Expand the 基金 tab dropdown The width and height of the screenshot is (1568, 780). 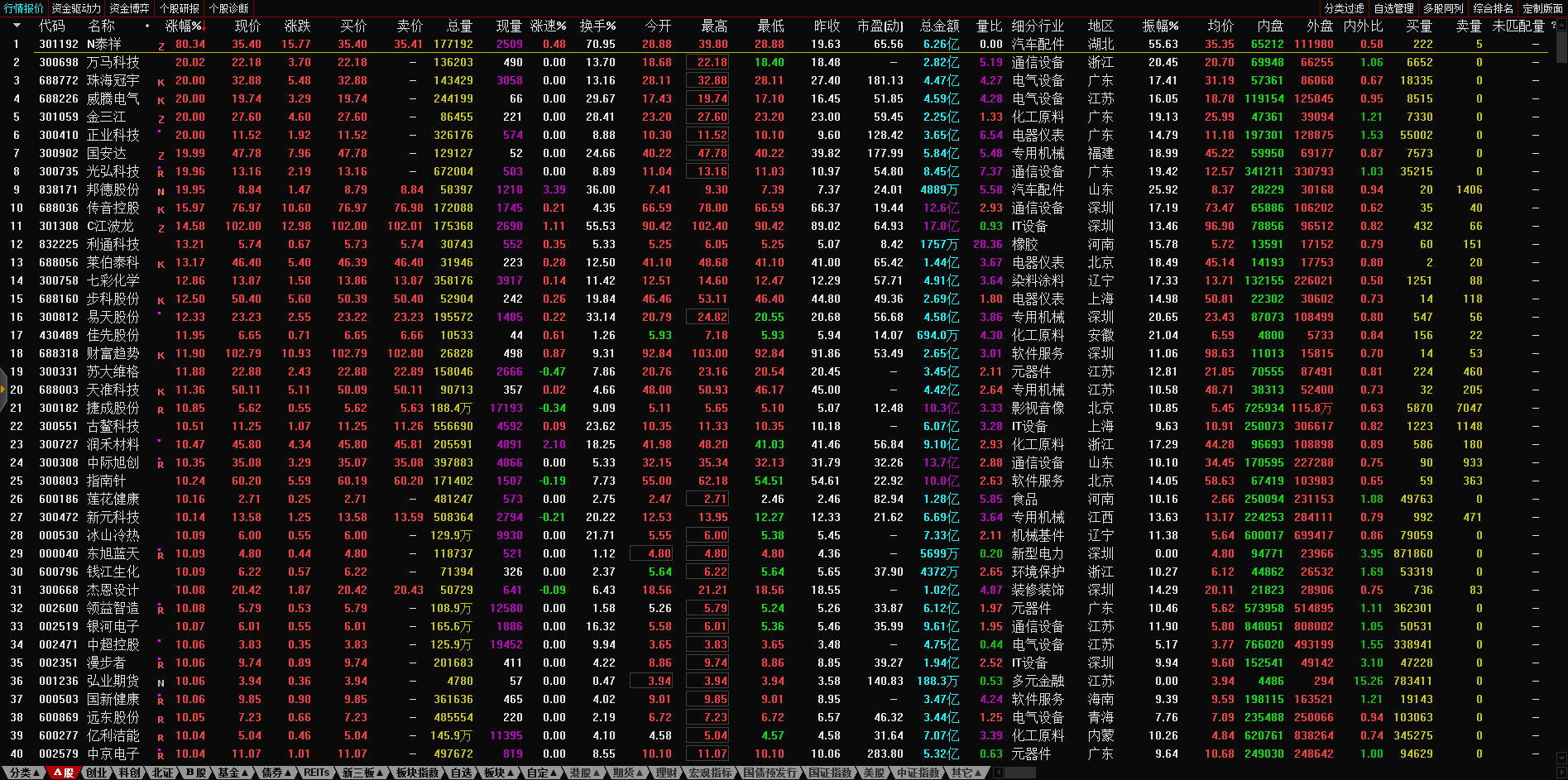[233, 773]
